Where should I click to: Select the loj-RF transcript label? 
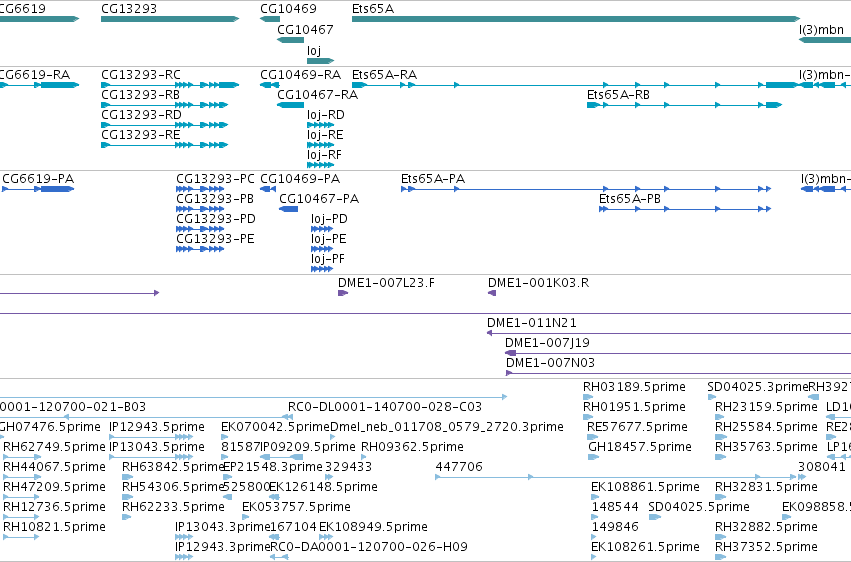click(x=325, y=155)
